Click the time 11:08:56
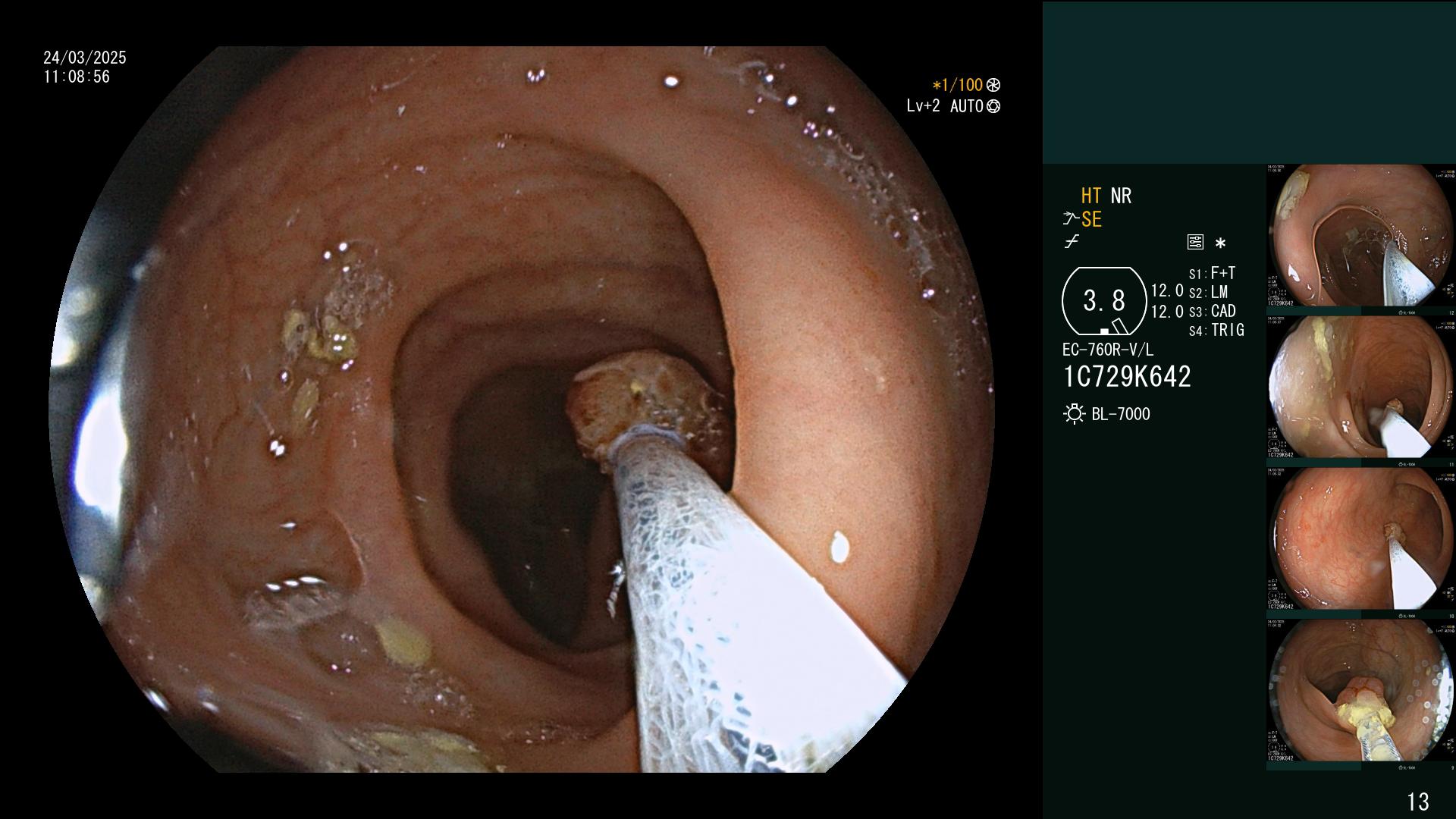Screen dimensions: 1456x819 click(x=77, y=77)
